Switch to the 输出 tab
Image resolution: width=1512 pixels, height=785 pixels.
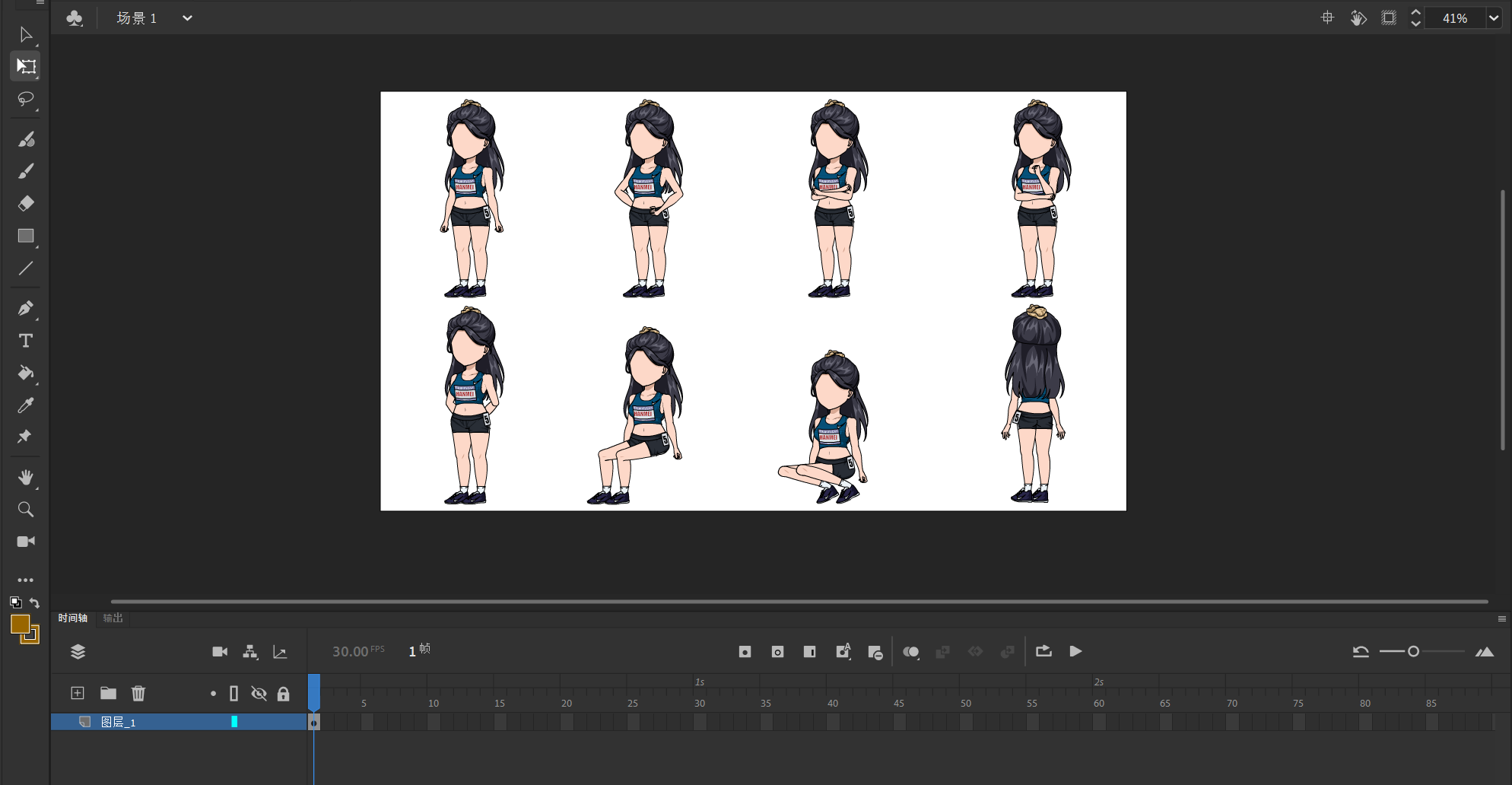tap(113, 618)
